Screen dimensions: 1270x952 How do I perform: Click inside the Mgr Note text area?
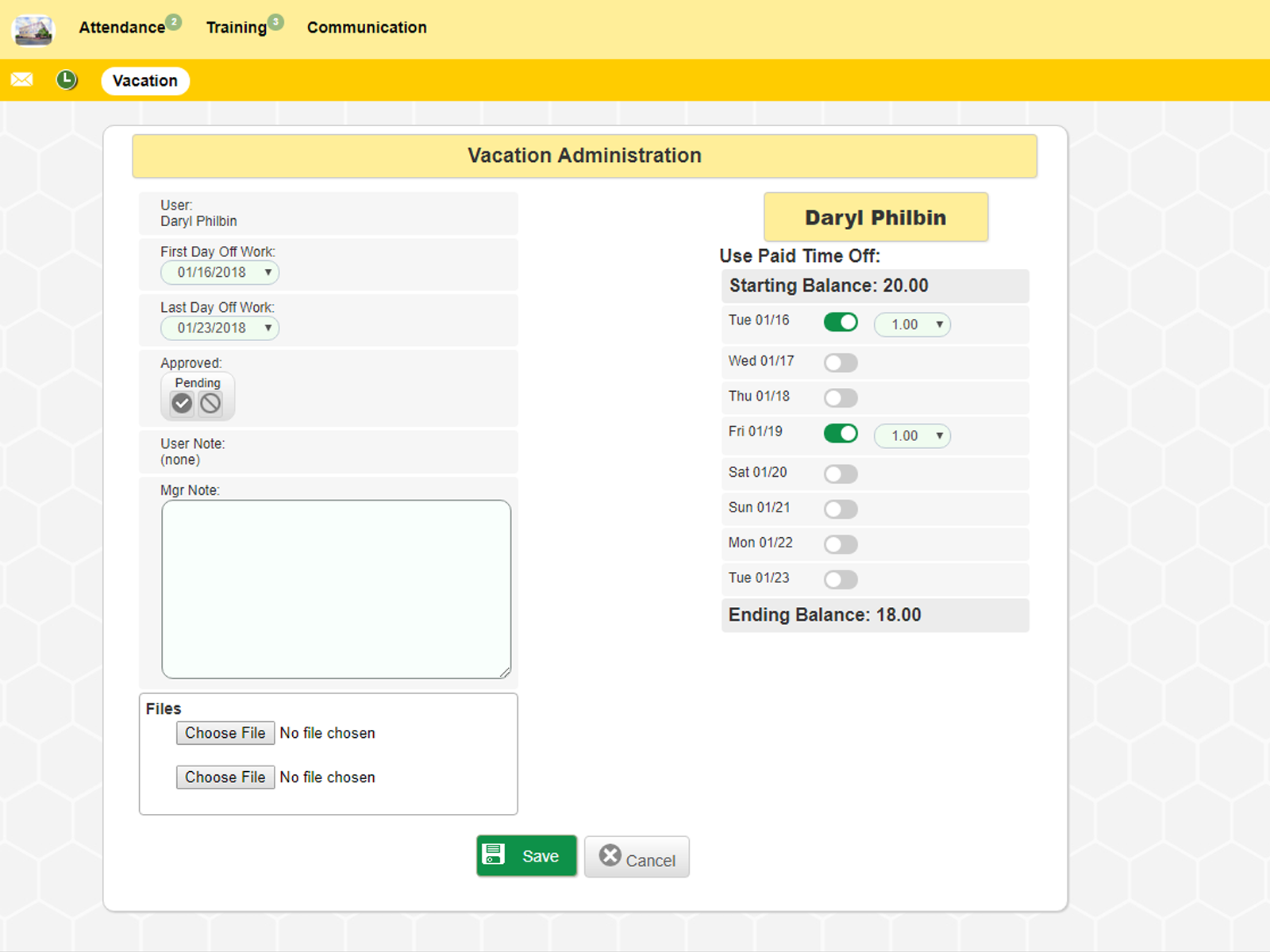tap(337, 589)
